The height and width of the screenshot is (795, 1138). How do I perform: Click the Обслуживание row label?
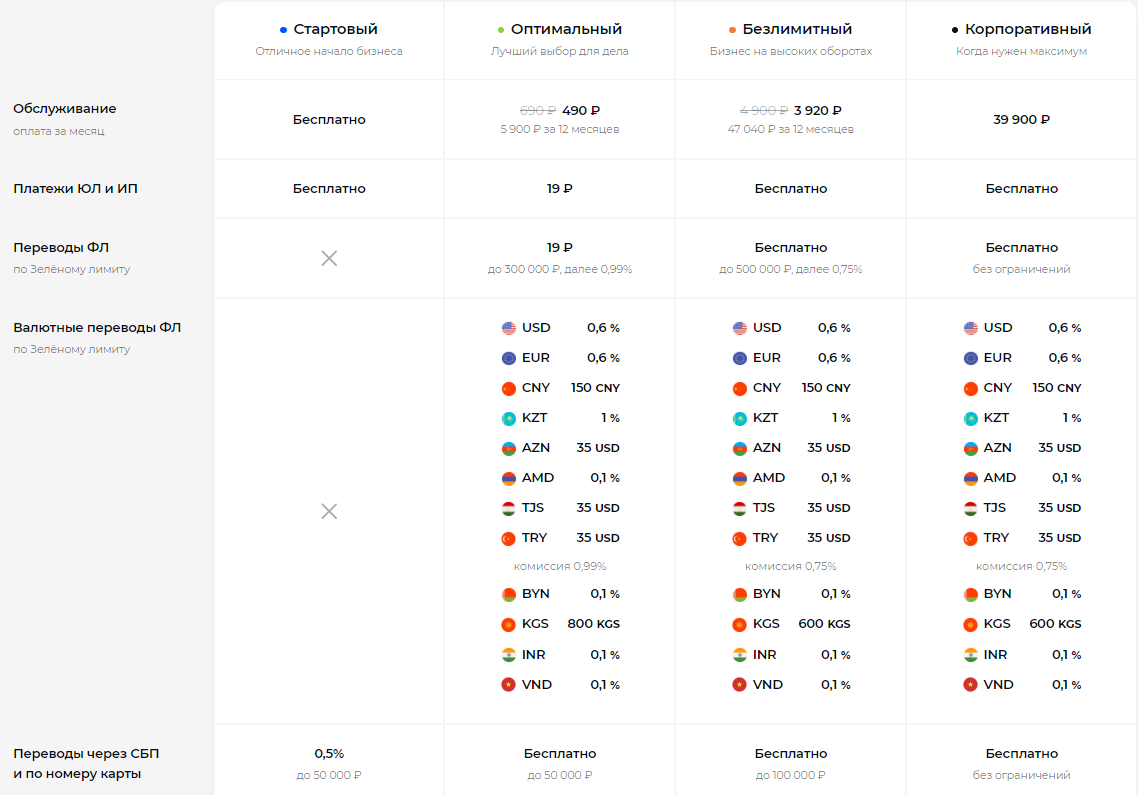(64, 109)
